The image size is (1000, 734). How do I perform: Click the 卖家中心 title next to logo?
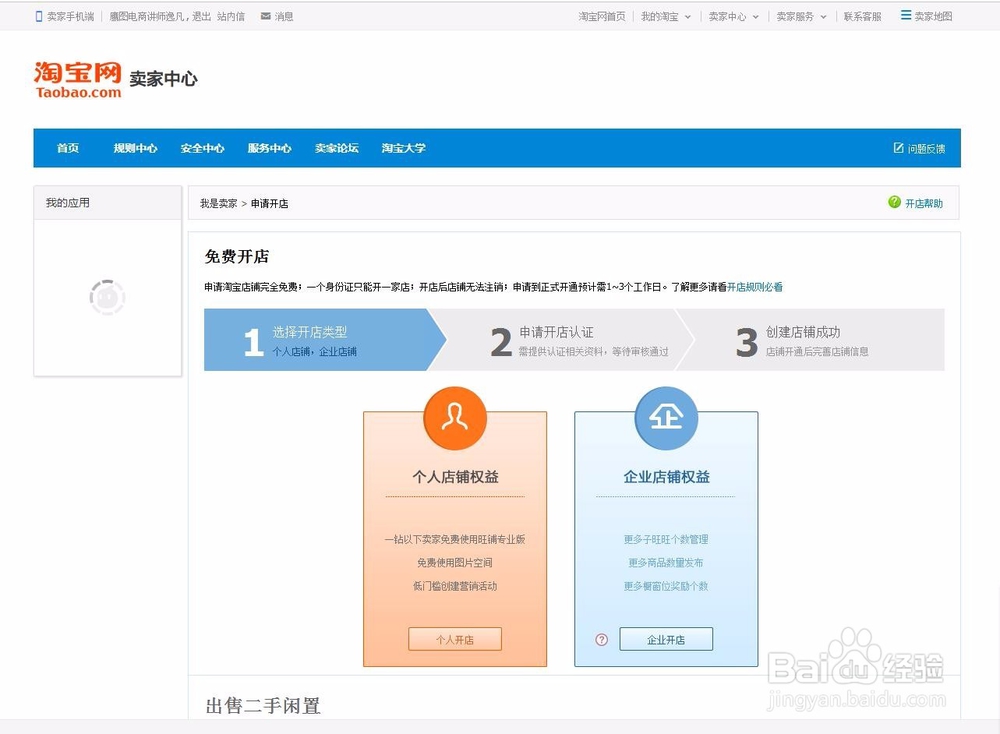pos(163,79)
